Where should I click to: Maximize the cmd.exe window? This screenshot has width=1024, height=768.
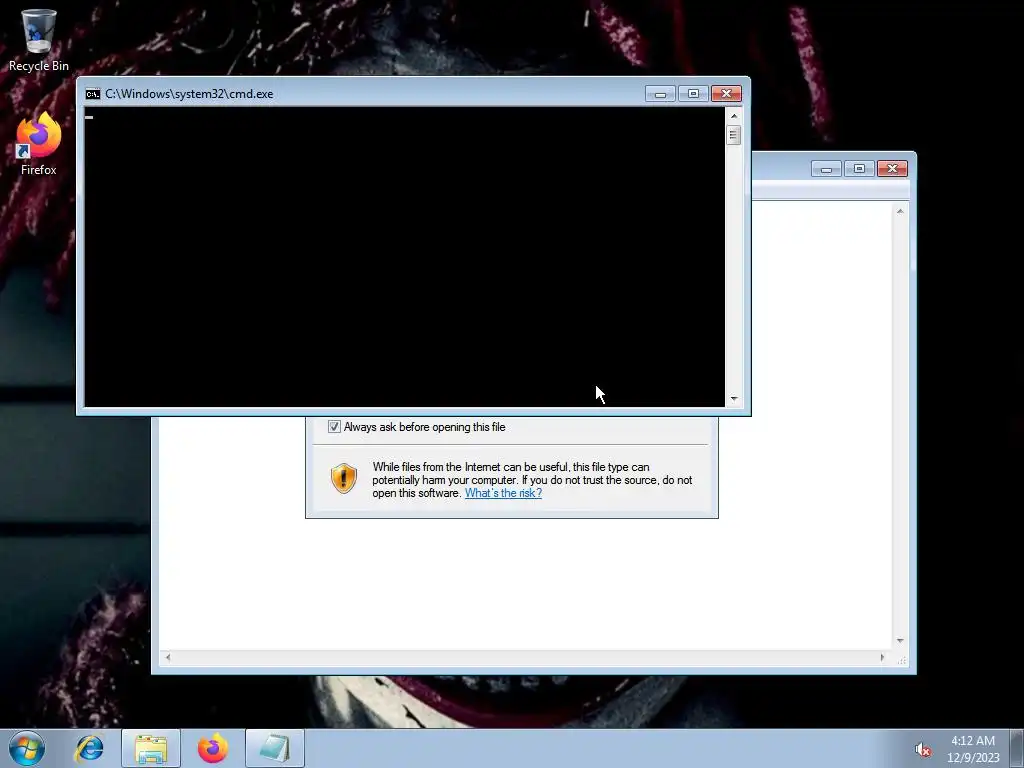[693, 94]
